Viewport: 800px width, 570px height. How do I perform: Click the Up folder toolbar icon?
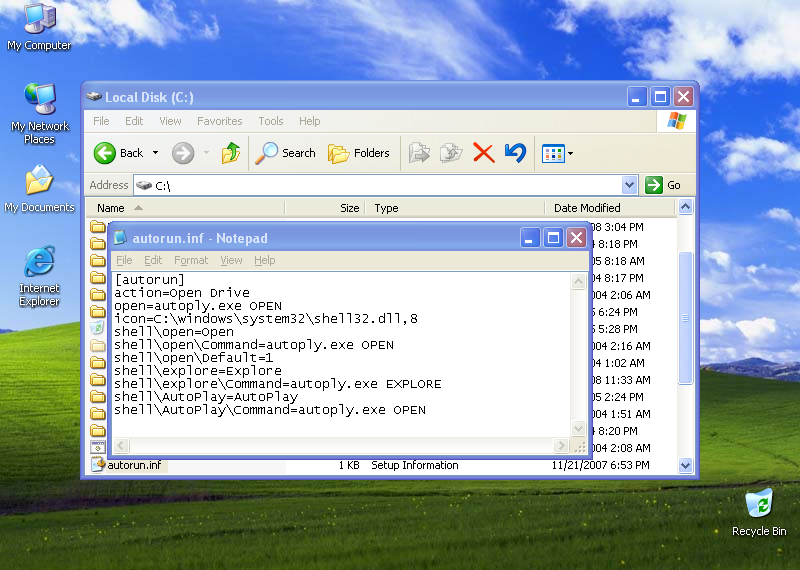pos(231,153)
